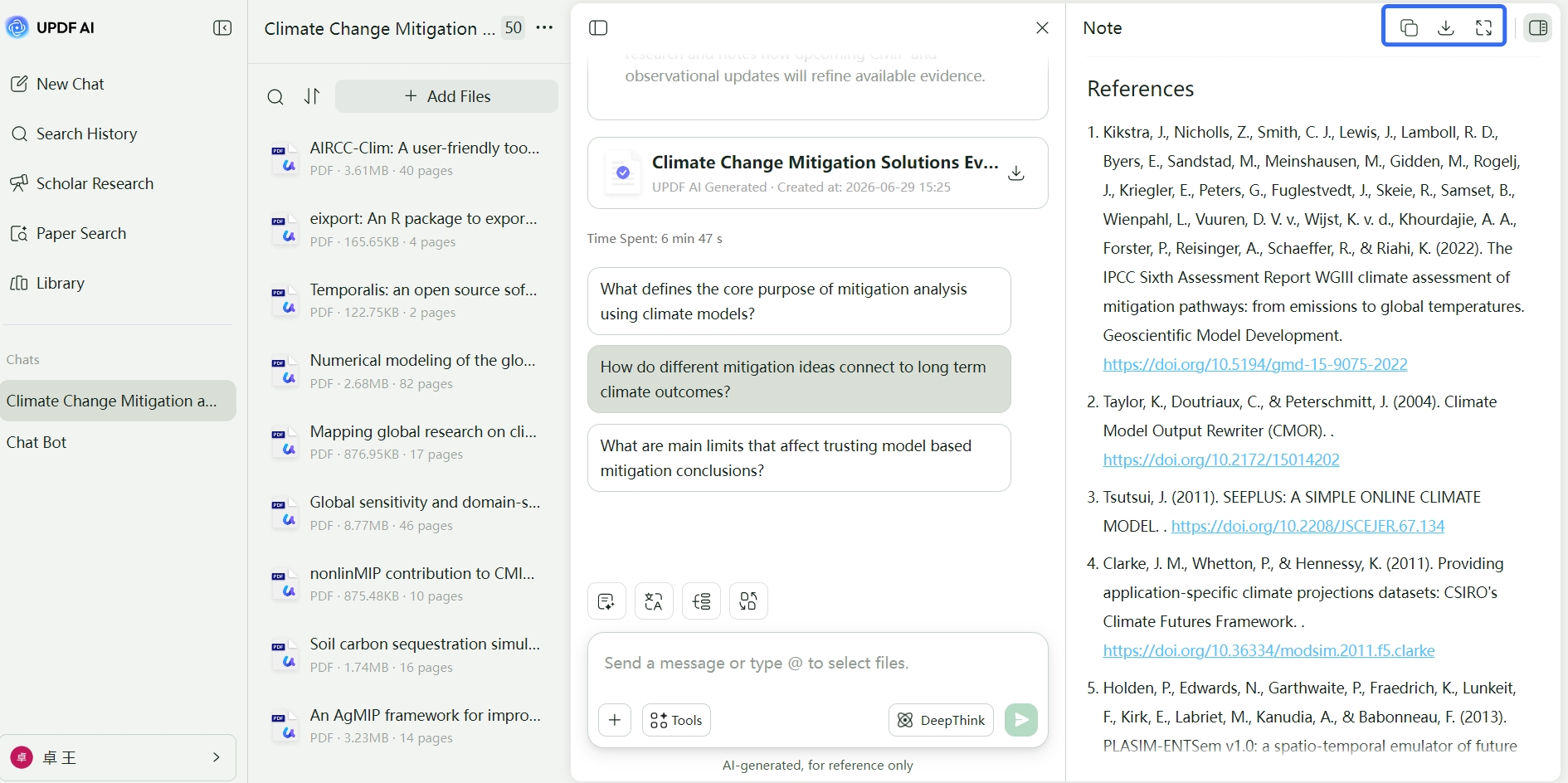Viewport: 1568px width, 783px height.
Task: Expand the user account chevron
Action: point(217,757)
